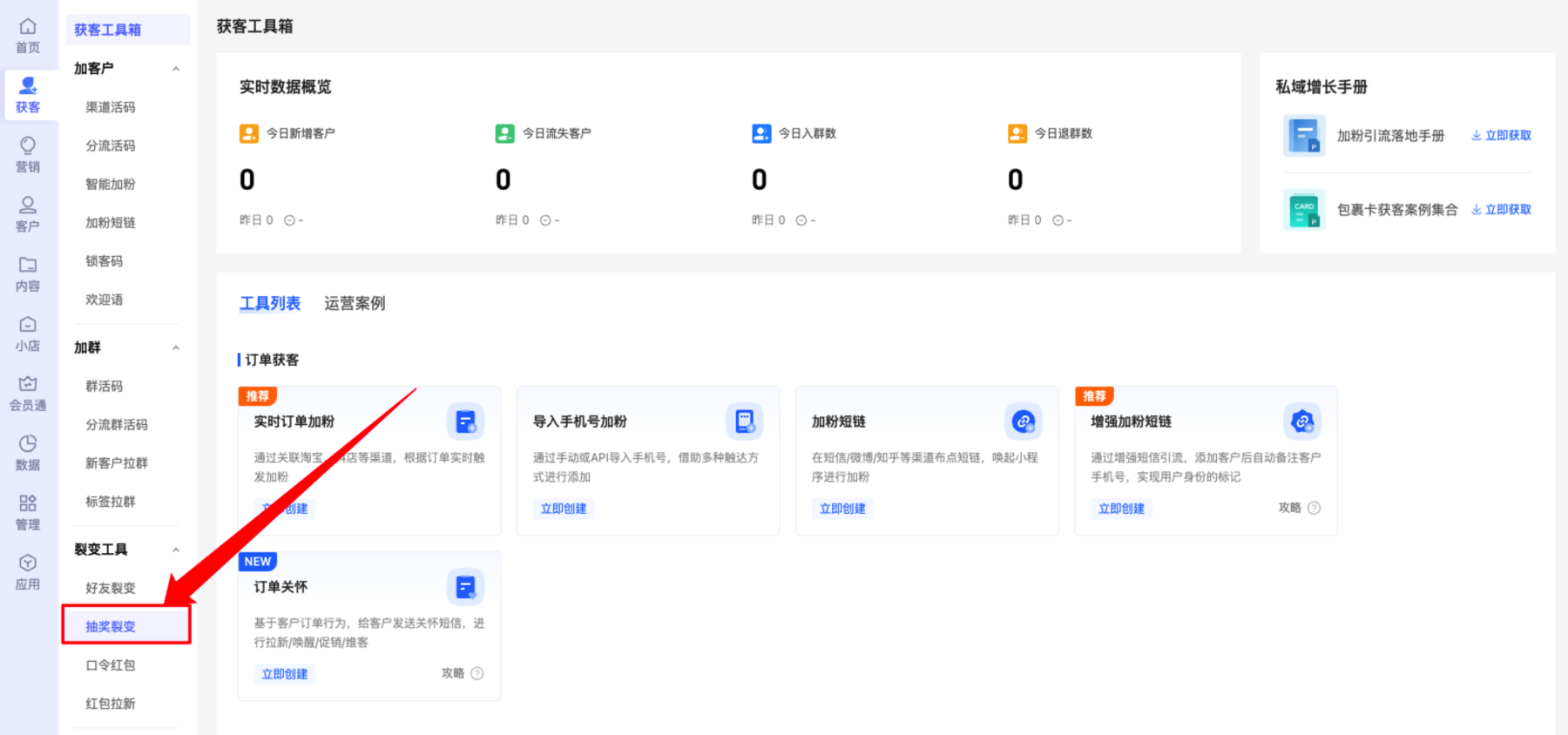Open the 攻略 link on 增强加粉短链
The width and height of the screenshot is (1568, 735).
pyautogui.click(x=1289, y=508)
